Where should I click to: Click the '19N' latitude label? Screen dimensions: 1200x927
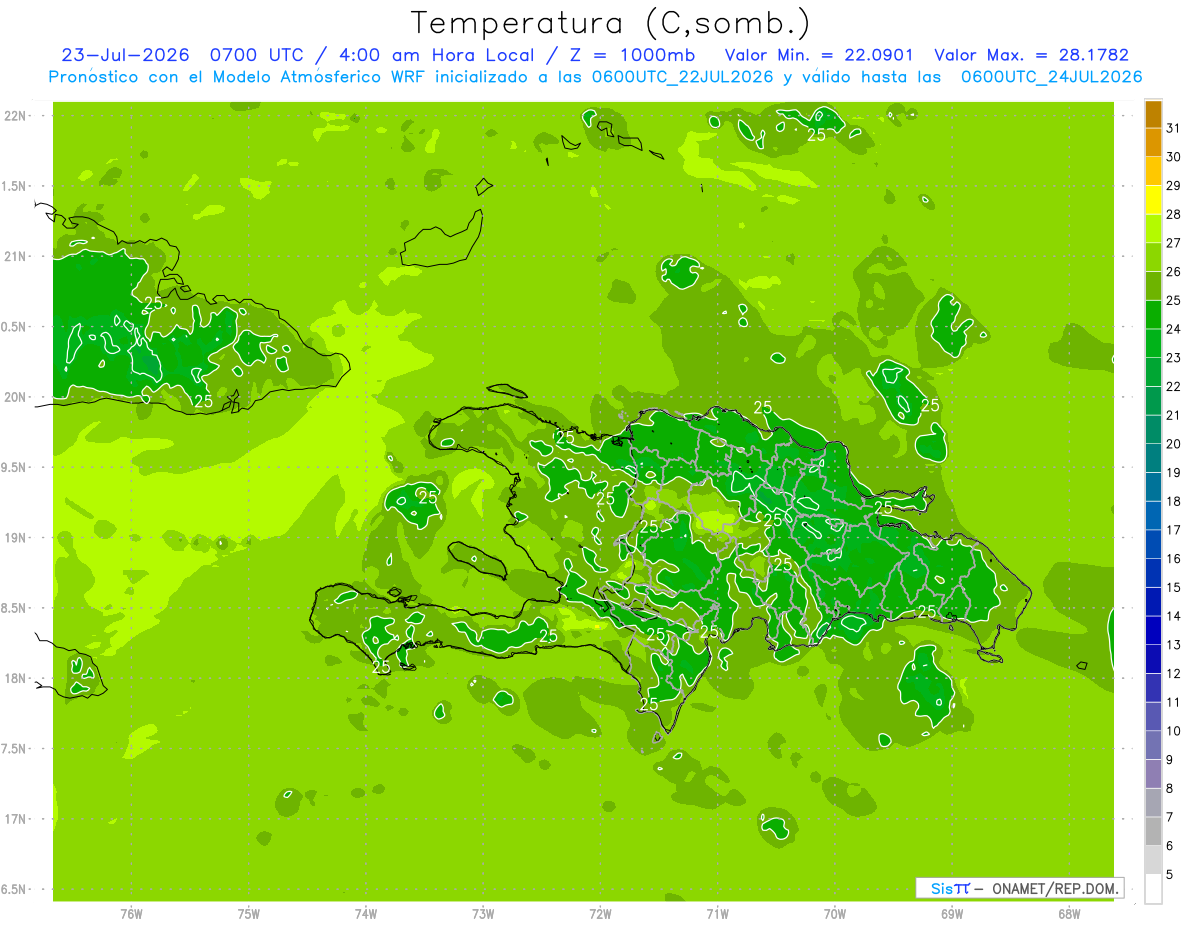point(15,538)
